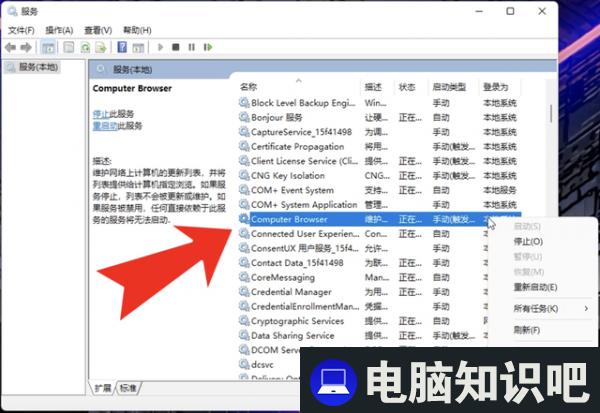Switch to the 标准 tab
The width and height of the screenshot is (600, 413).
coord(128,388)
